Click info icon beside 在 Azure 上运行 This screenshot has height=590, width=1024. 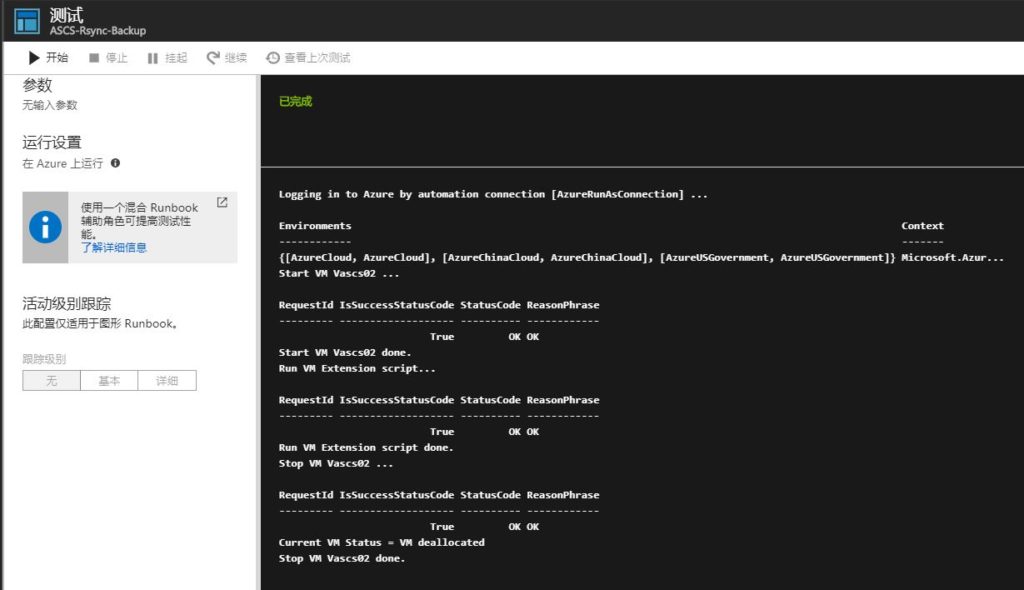pos(116,163)
